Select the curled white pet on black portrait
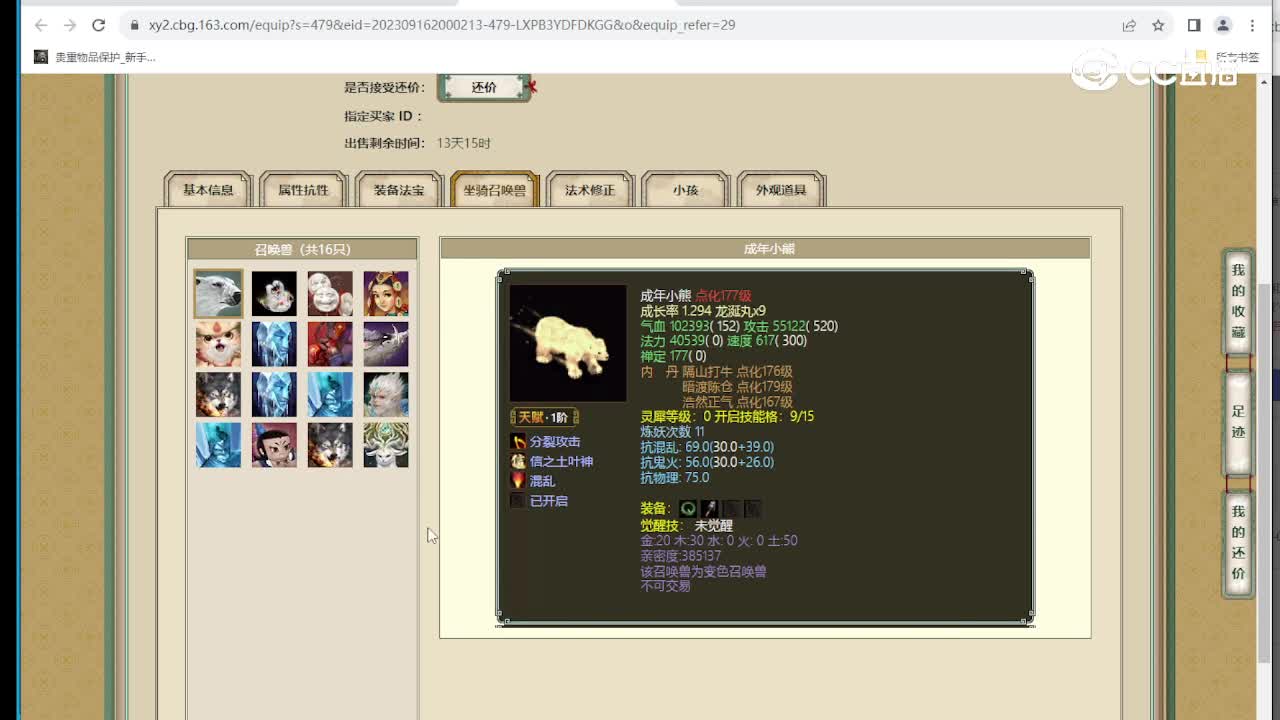This screenshot has width=1280, height=720. (274, 294)
